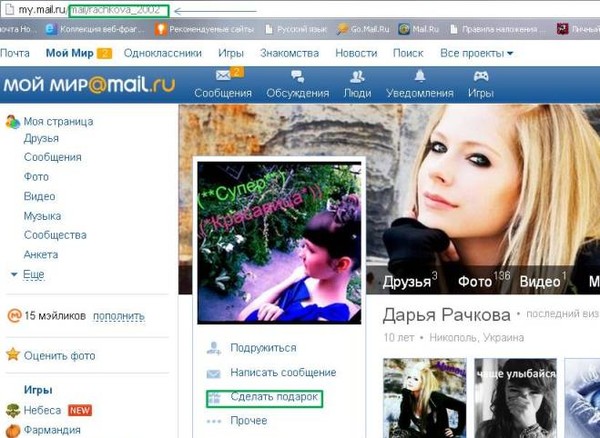
Task: Open the Mail.Ru bookmark
Action: 418,29
